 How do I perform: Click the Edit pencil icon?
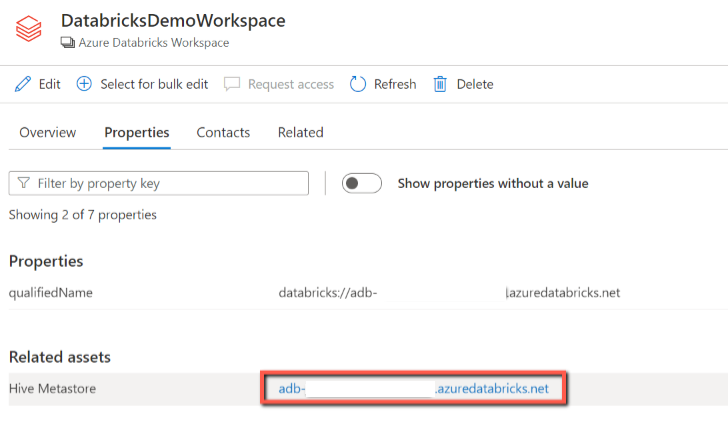[23, 84]
